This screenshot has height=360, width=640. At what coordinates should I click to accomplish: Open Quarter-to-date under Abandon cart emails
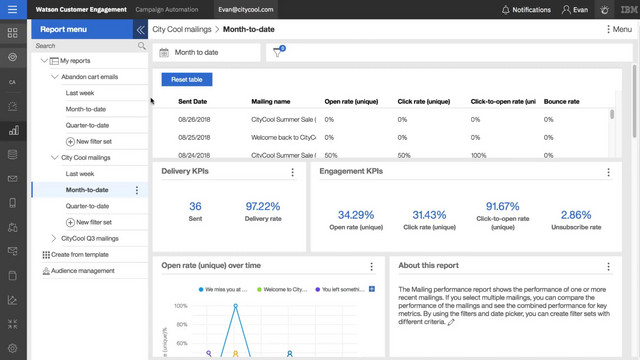(87, 125)
